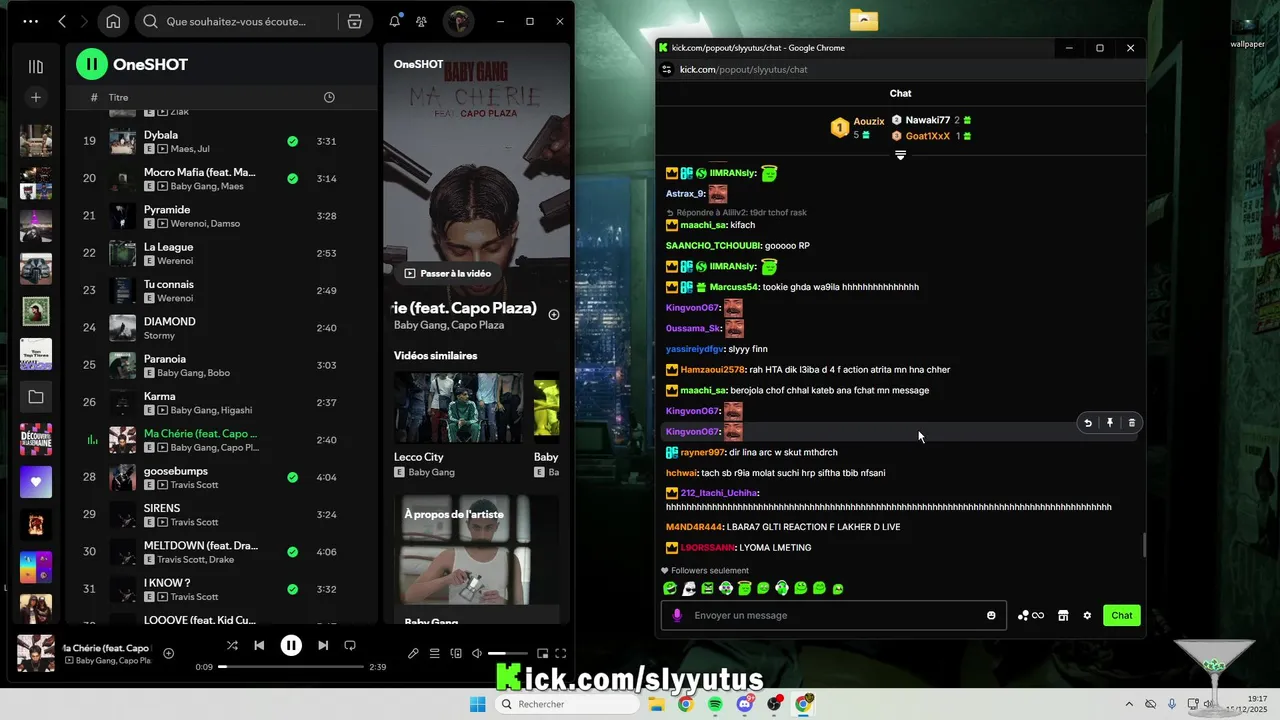Reply to hovered message with reply arrow icon
Viewport: 1280px width, 720px height.
pyautogui.click(x=1088, y=423)
